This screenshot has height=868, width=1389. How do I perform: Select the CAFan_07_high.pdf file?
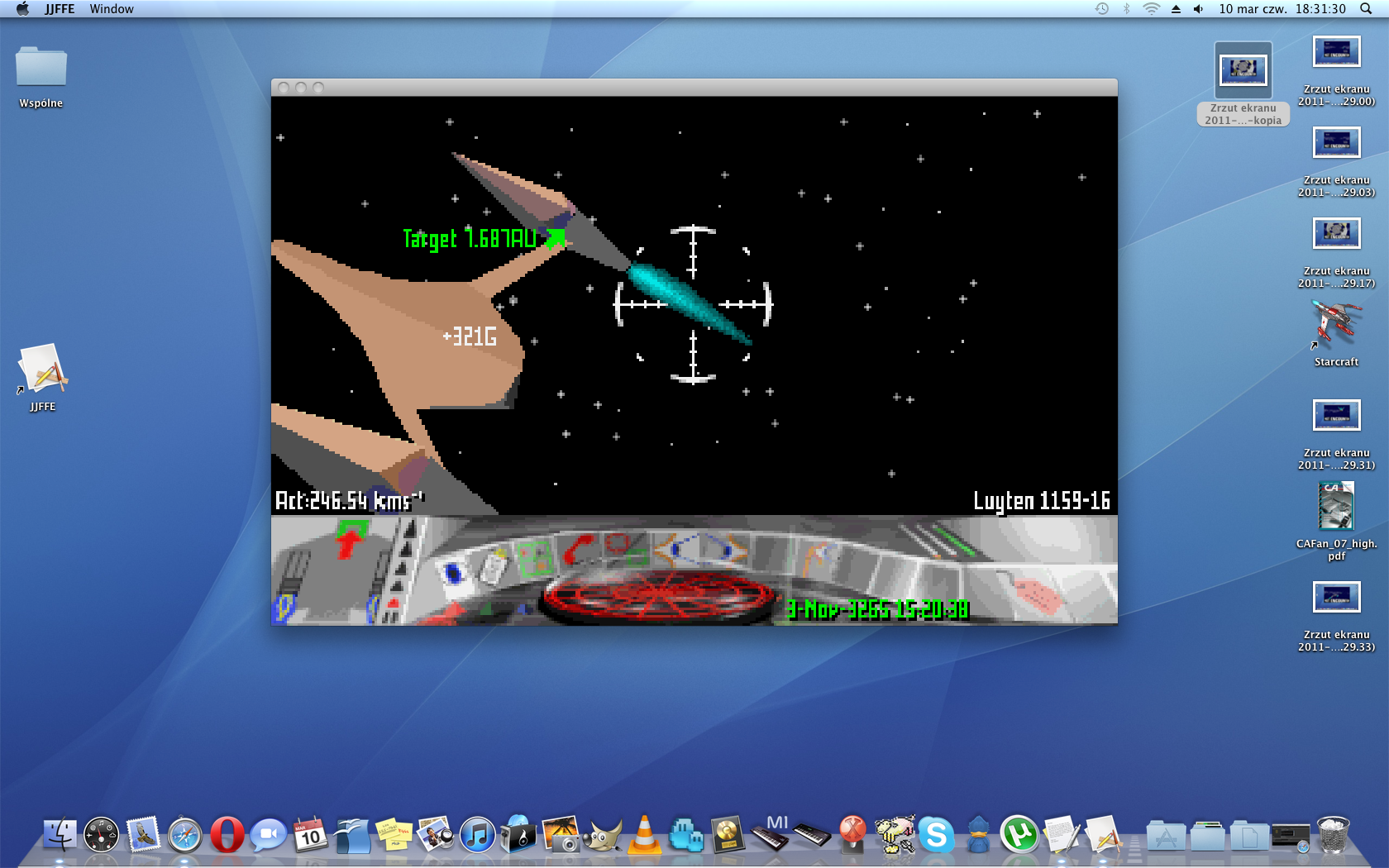pyautogui.click(x=1336, y=521)
